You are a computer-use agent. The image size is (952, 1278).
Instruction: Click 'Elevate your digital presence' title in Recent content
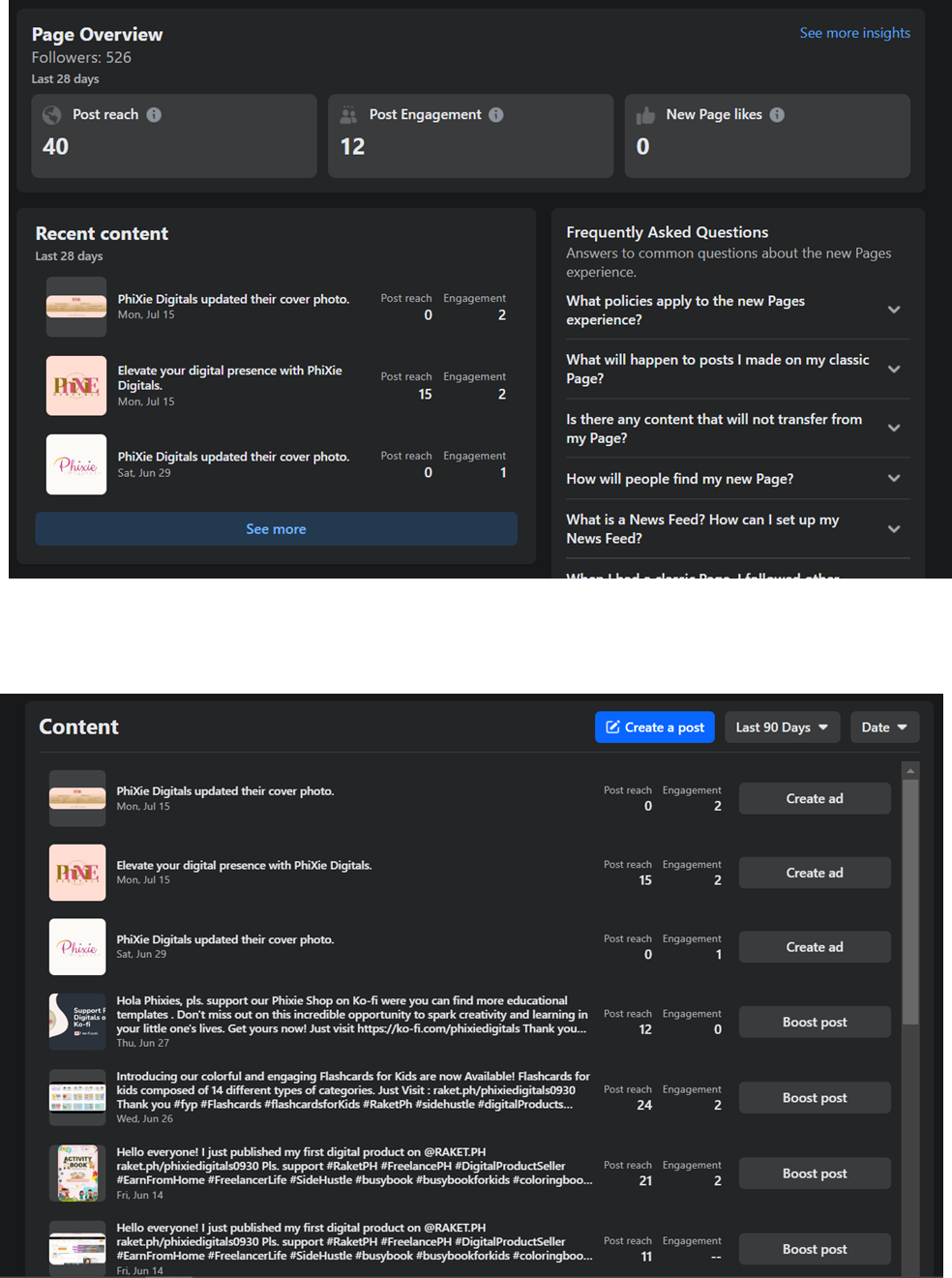pyautogui.click(x=229, y=377)
